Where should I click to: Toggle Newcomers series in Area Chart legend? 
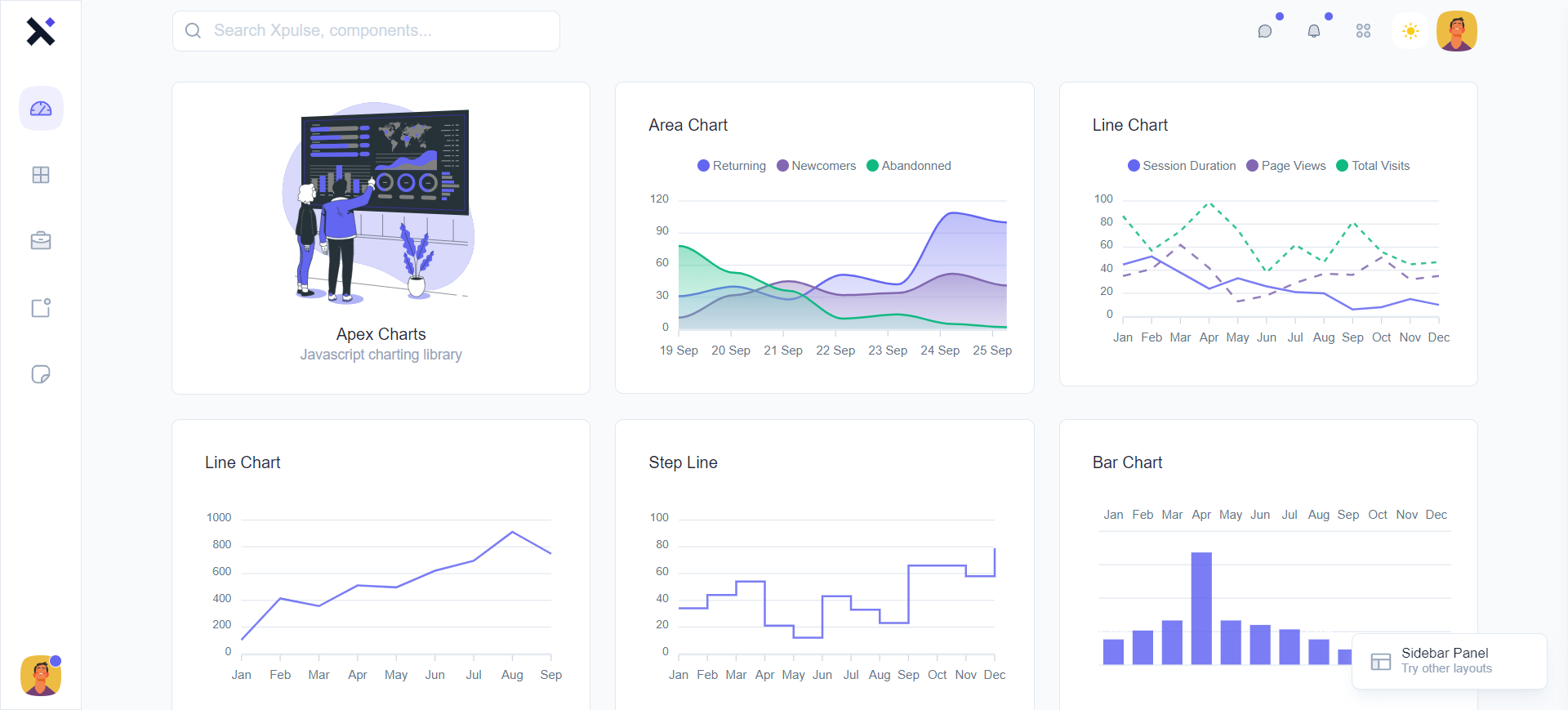(x=816, y=166)
